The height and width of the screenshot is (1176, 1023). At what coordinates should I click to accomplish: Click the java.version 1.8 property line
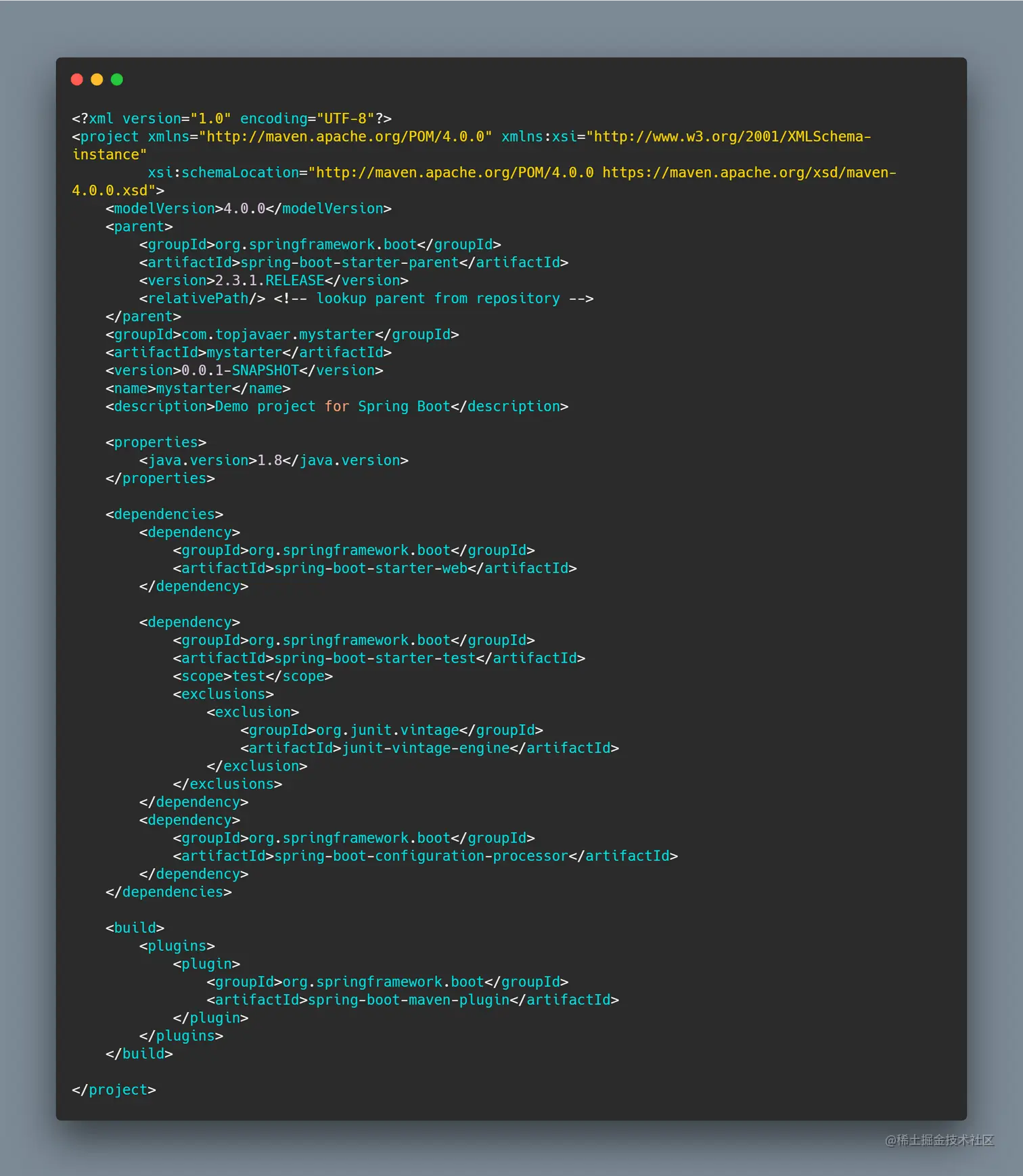pos(273,460)
